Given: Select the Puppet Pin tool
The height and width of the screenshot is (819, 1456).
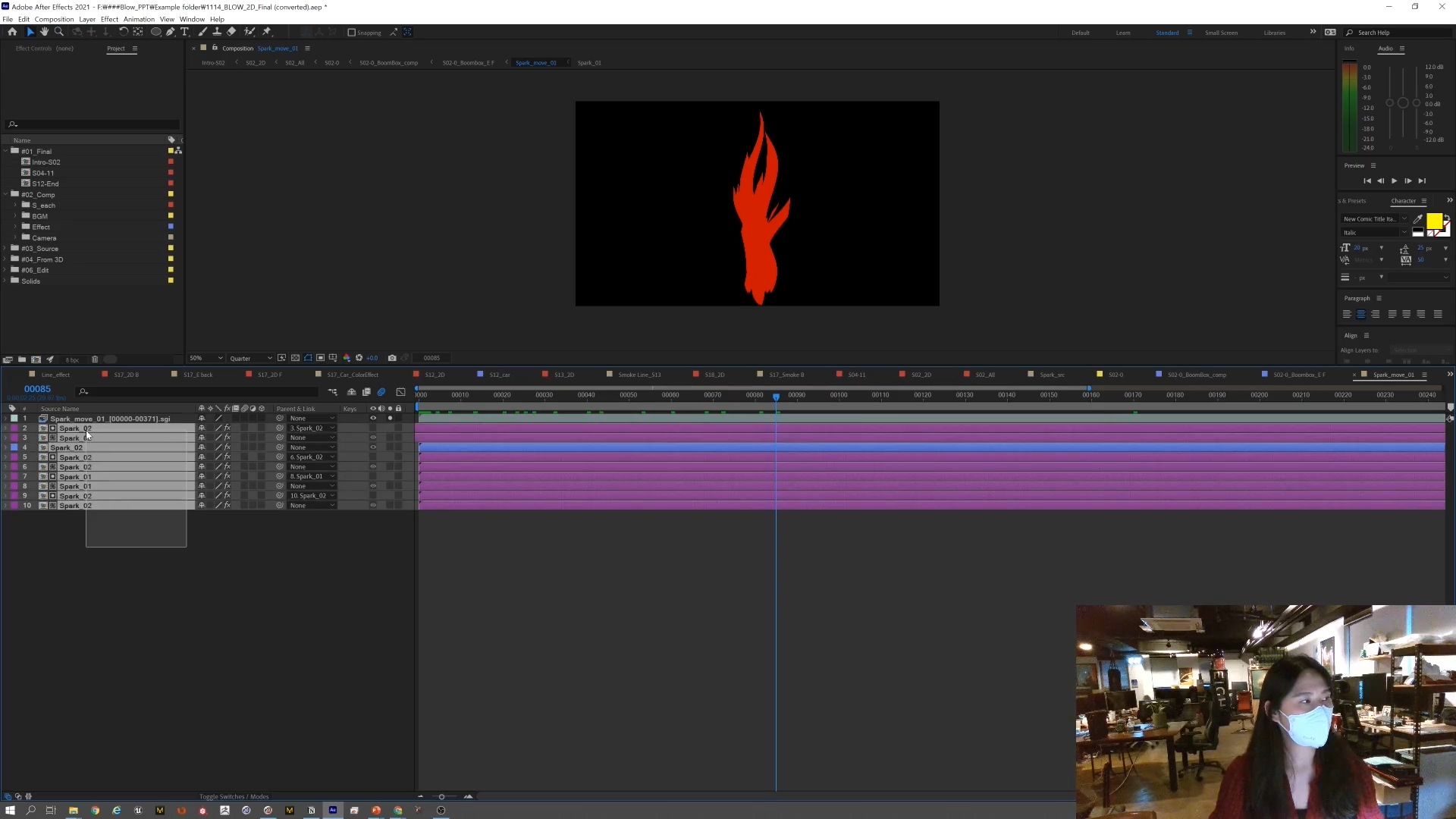Looking at the screenshot, I should pyautogui.click(x=266, y=32).
